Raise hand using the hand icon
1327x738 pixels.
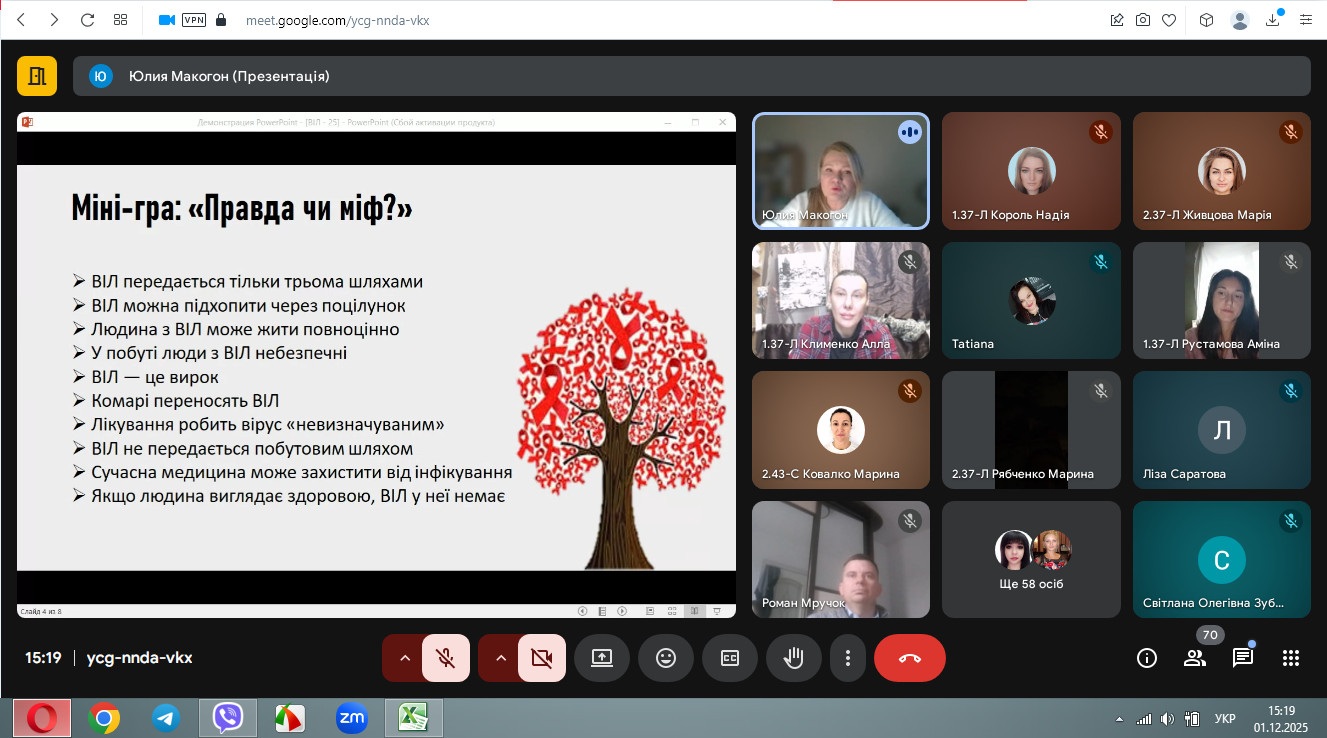pos(793,658)
